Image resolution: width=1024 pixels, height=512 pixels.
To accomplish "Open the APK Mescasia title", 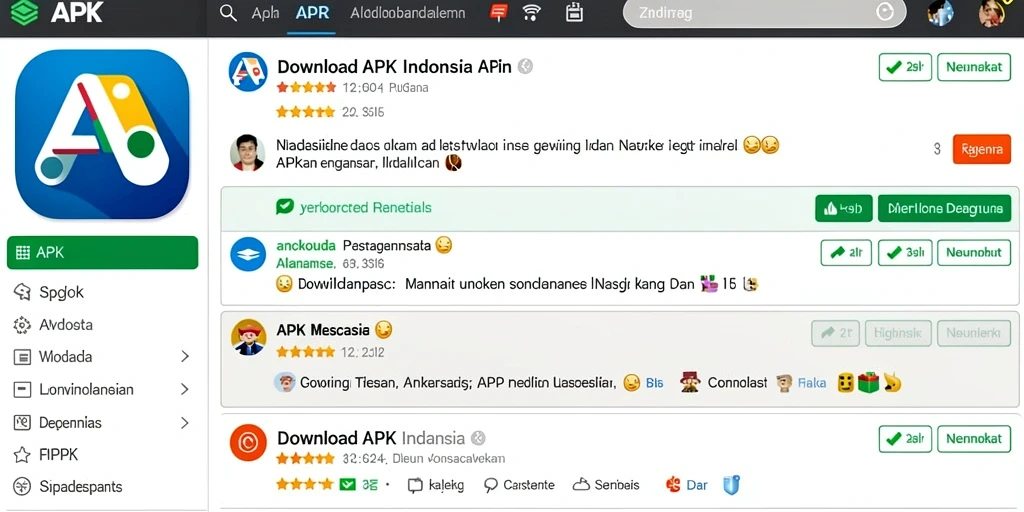I will coord(323,330).
